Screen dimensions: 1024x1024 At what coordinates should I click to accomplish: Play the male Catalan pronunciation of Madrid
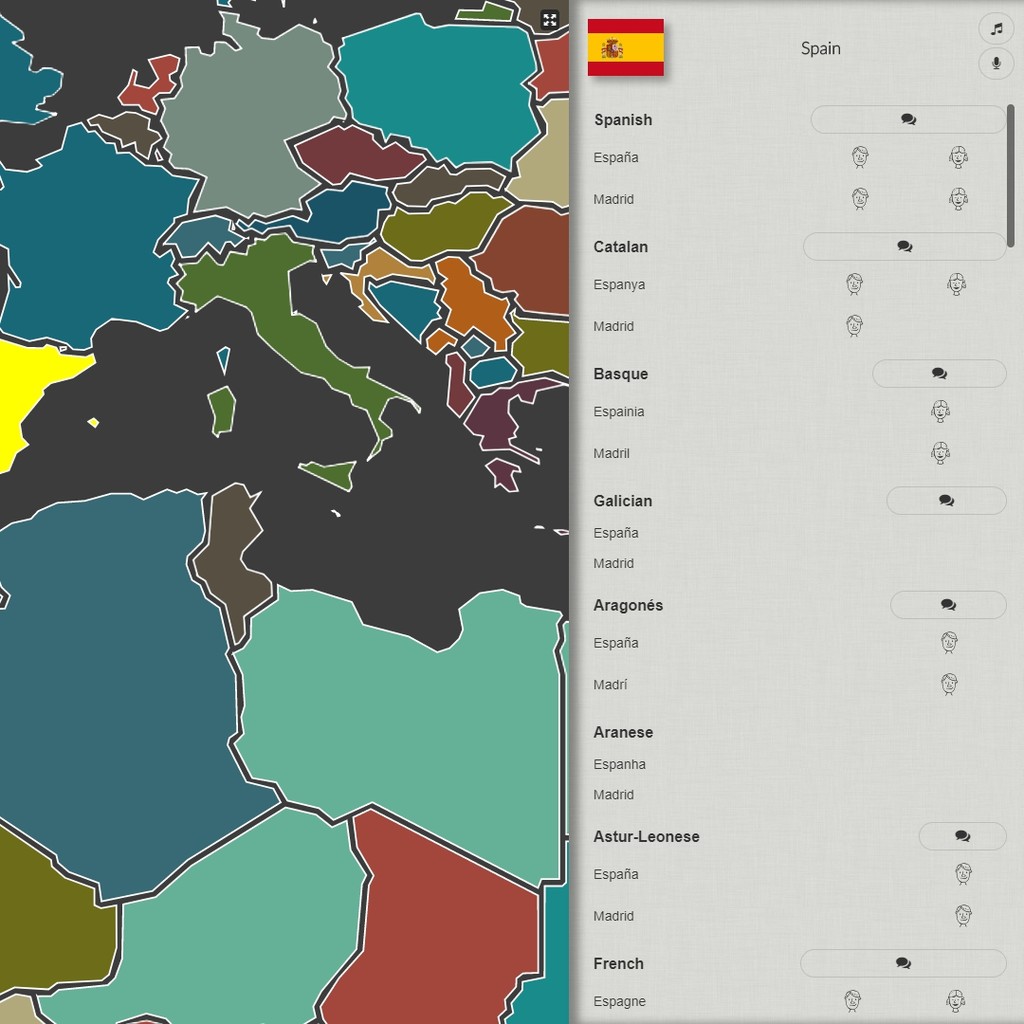853,326
